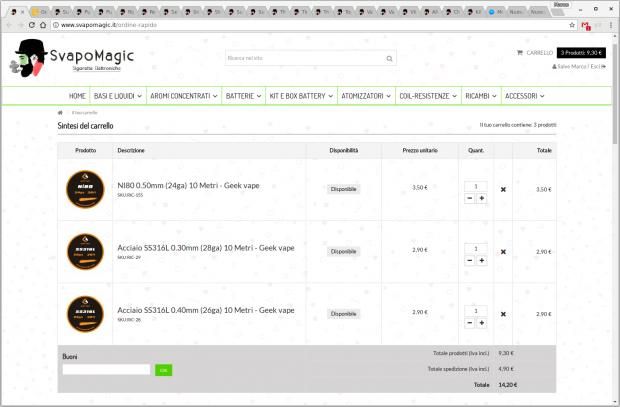Click the 4,90 € shipping total
The image size is (620, 407).
[506, 369]
